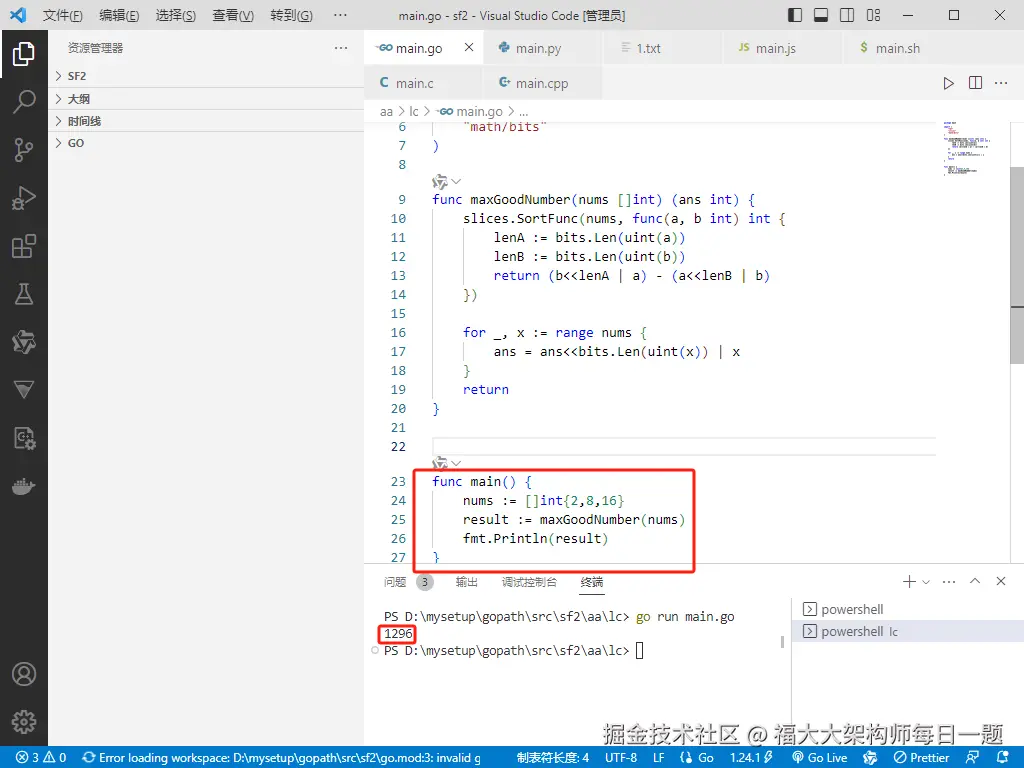
Task: Expand the 时间线 timeline section
Action: point(206,121)
